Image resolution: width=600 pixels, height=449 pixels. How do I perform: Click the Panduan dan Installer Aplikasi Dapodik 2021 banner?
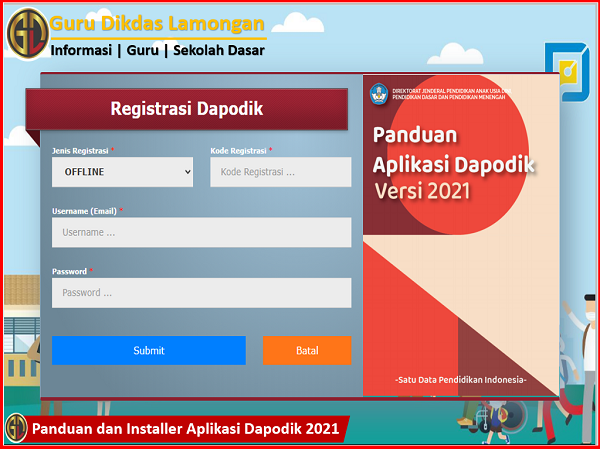pos(186,428)
